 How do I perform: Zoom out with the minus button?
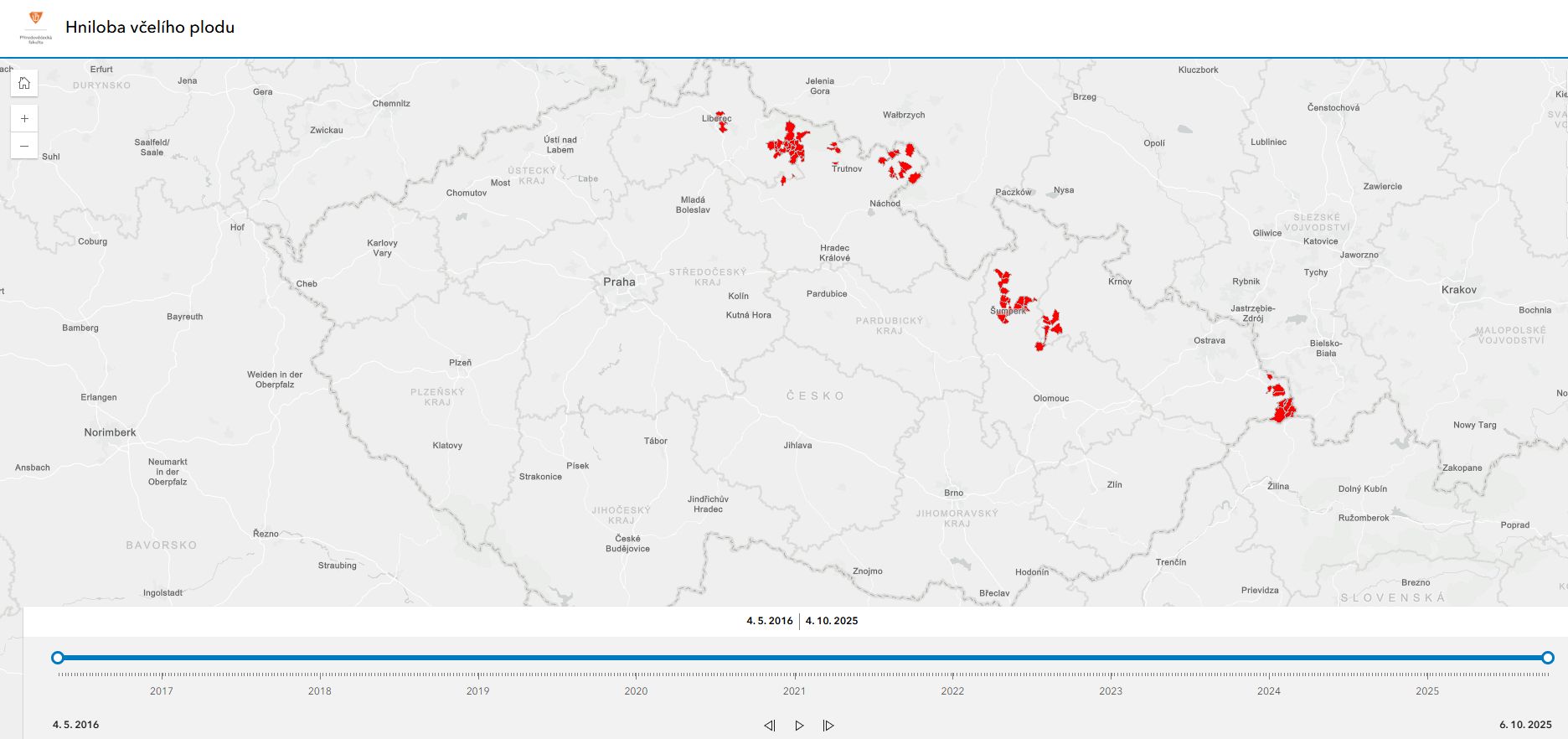click(24, 146)
